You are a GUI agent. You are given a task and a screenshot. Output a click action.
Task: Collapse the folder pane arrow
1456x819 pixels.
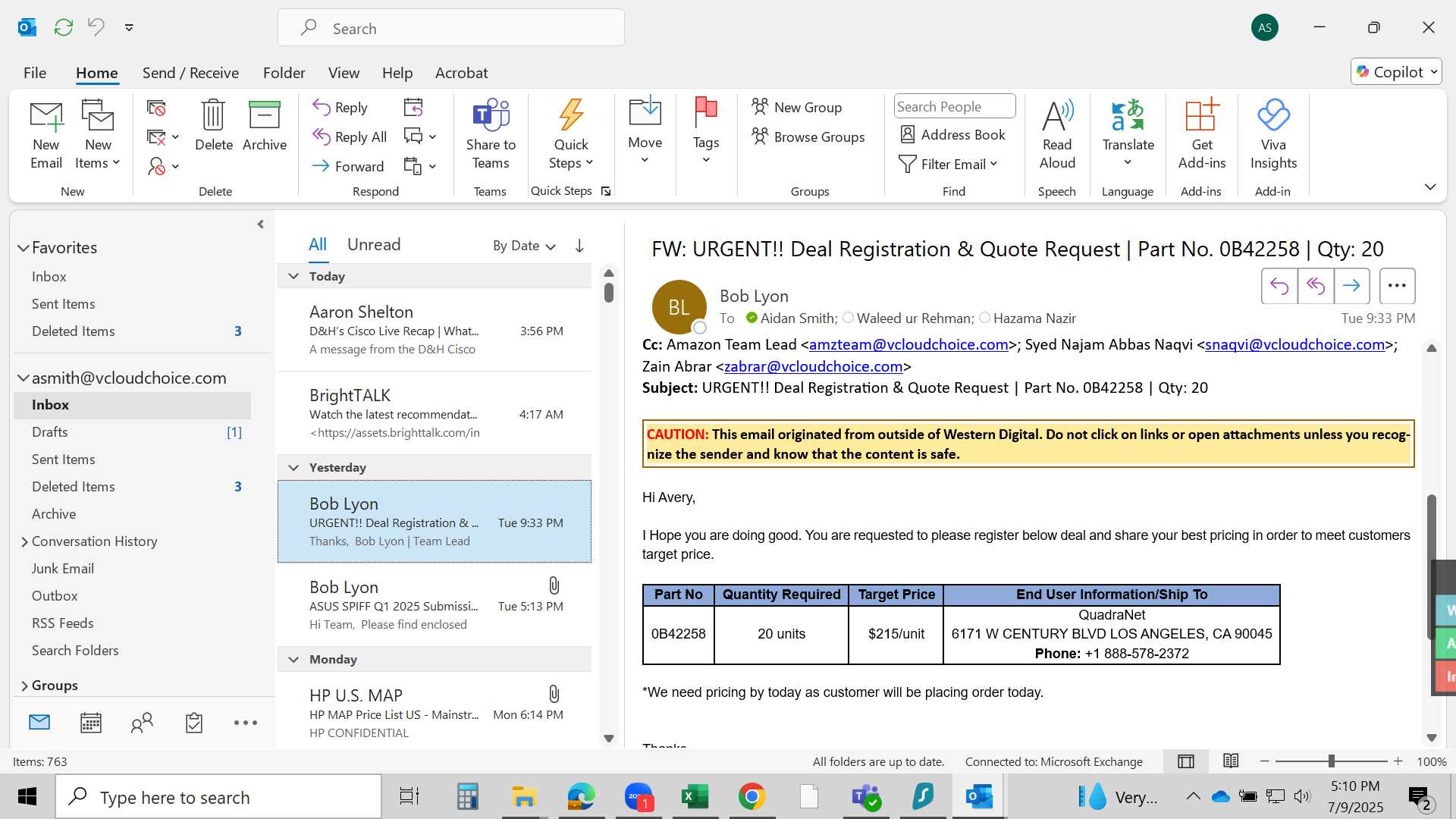[x=260, y=224]
